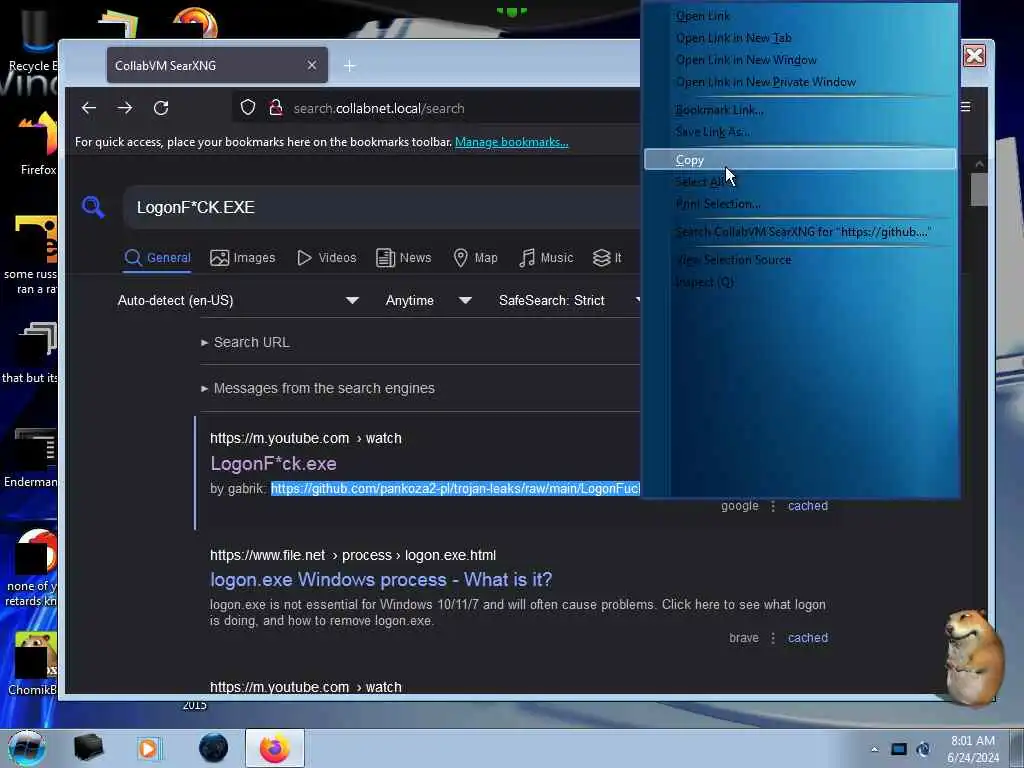Click the network monitor tray icon

[899, 749]
